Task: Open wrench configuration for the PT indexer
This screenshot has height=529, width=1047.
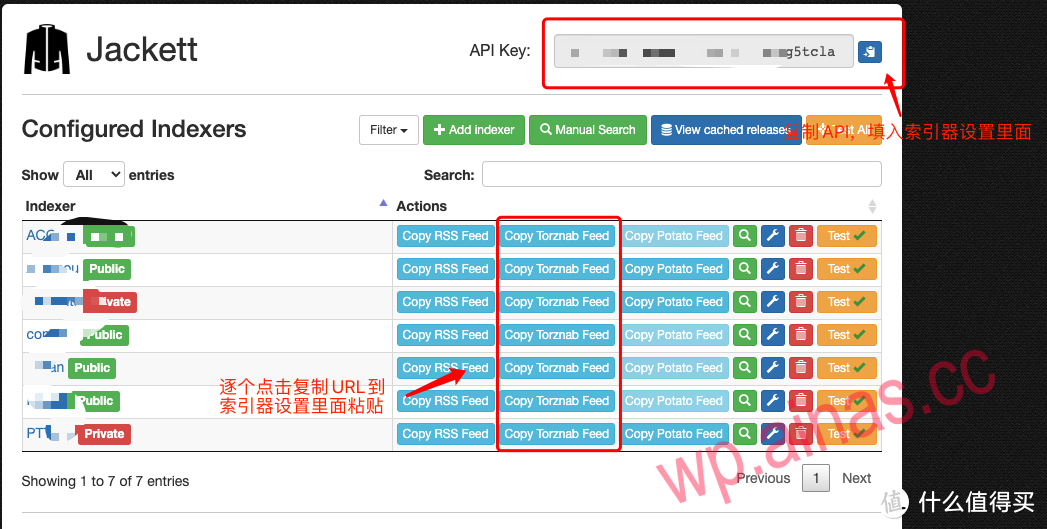Action: click(773, 433)
